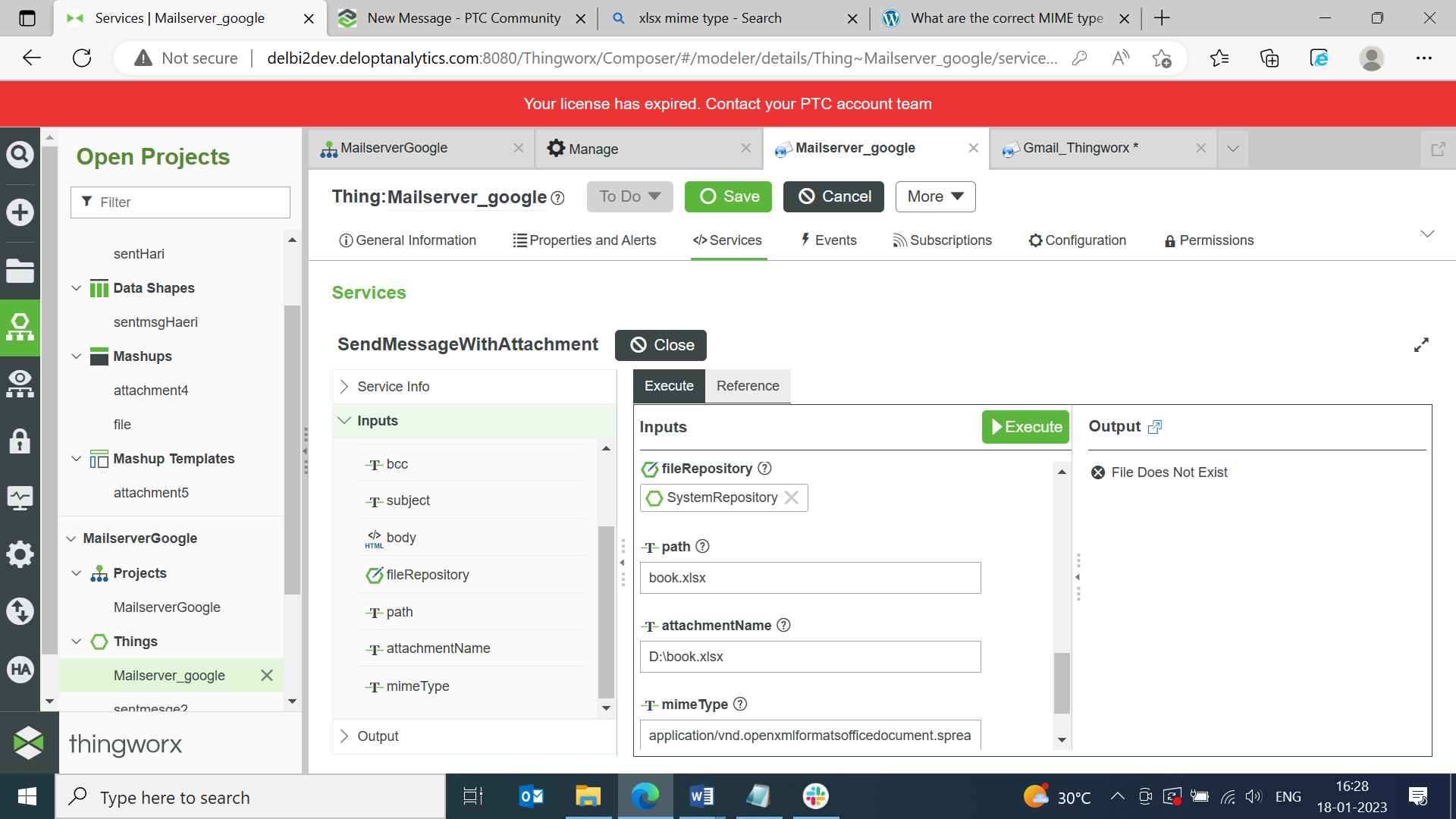
Task: Click the path input containing book.xlsx
Action: click(810, 578)
